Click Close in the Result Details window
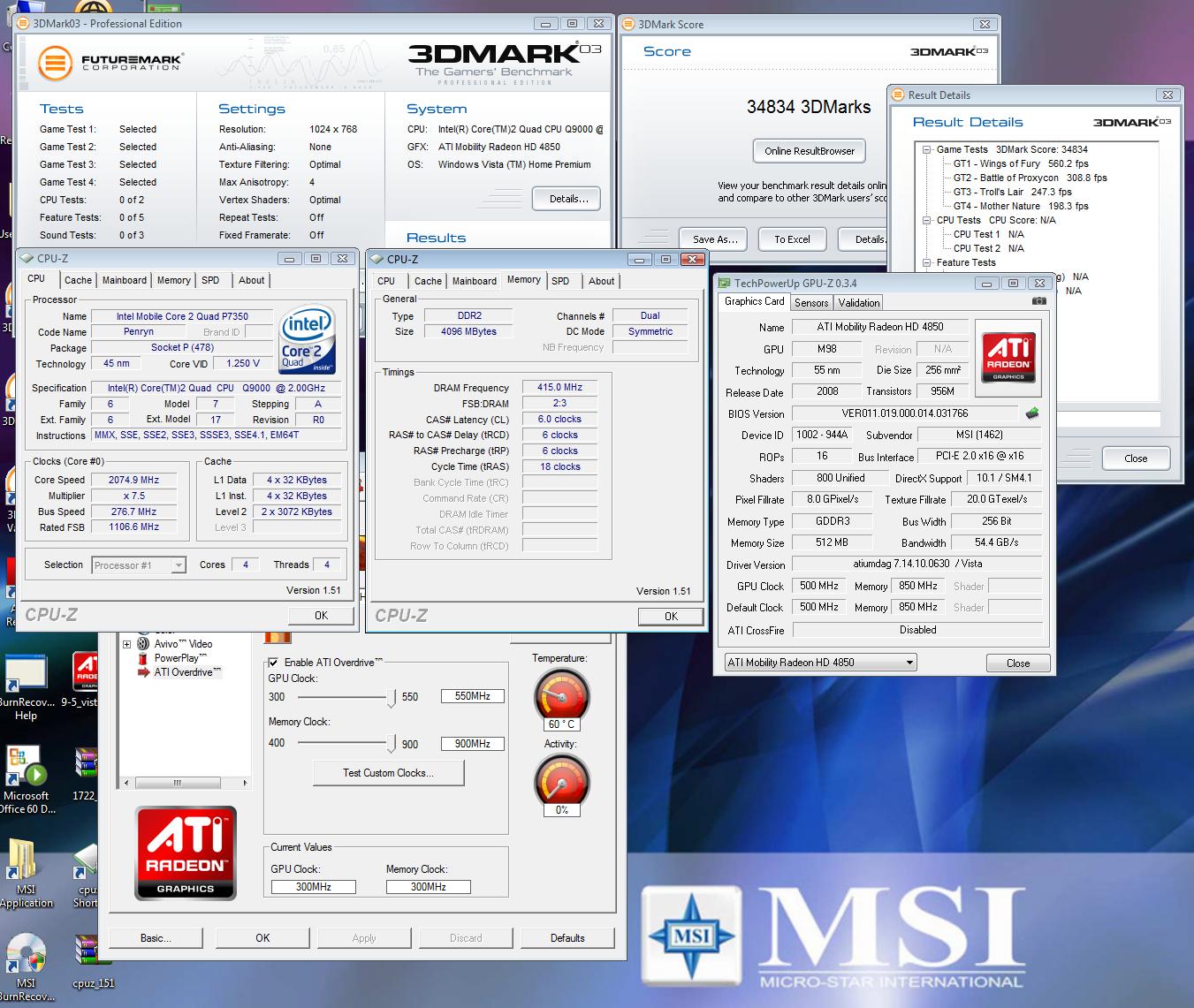 [1136, 459]
